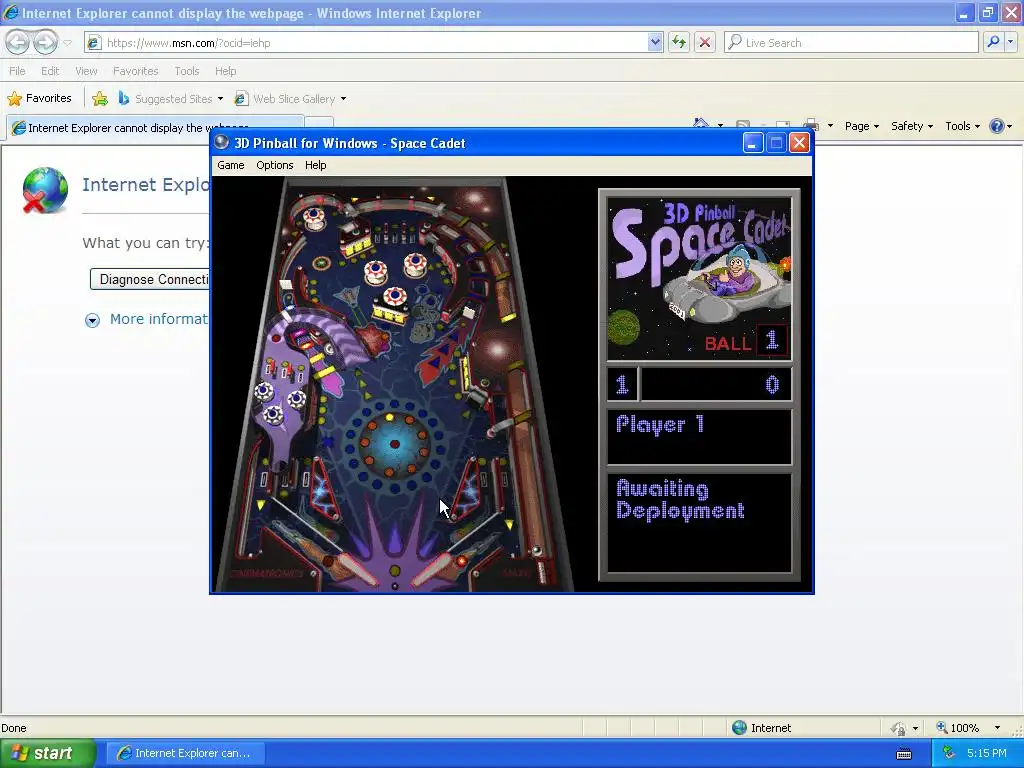The width and height of the screenshot is (1024, 768).
Task: Click the IE Forward navigation arrow
Action: point(45,42)
